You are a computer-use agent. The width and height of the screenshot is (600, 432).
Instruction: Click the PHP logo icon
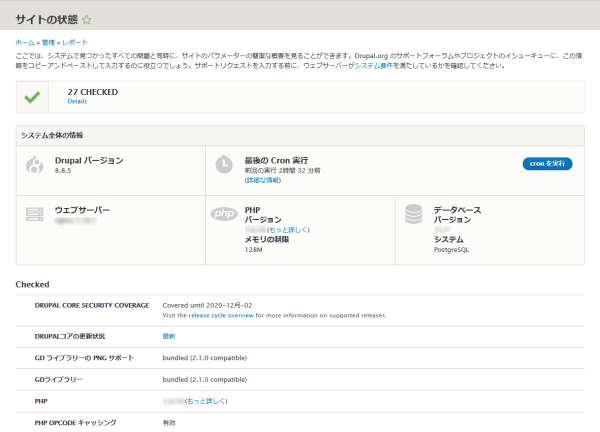[x=224, y=214]
